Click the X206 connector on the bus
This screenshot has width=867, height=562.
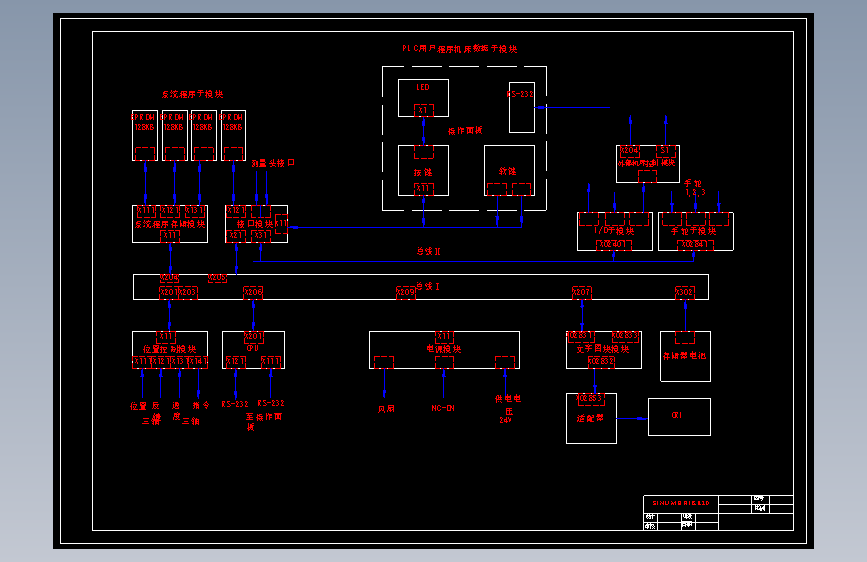click(x=253, y=292)
